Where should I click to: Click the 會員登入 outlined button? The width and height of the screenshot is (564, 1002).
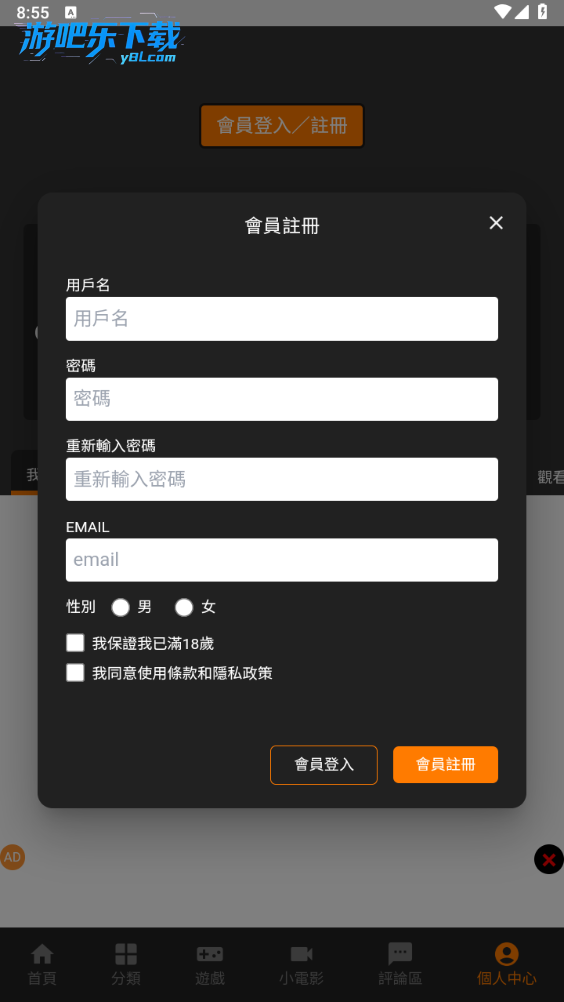tap(324, 765)
